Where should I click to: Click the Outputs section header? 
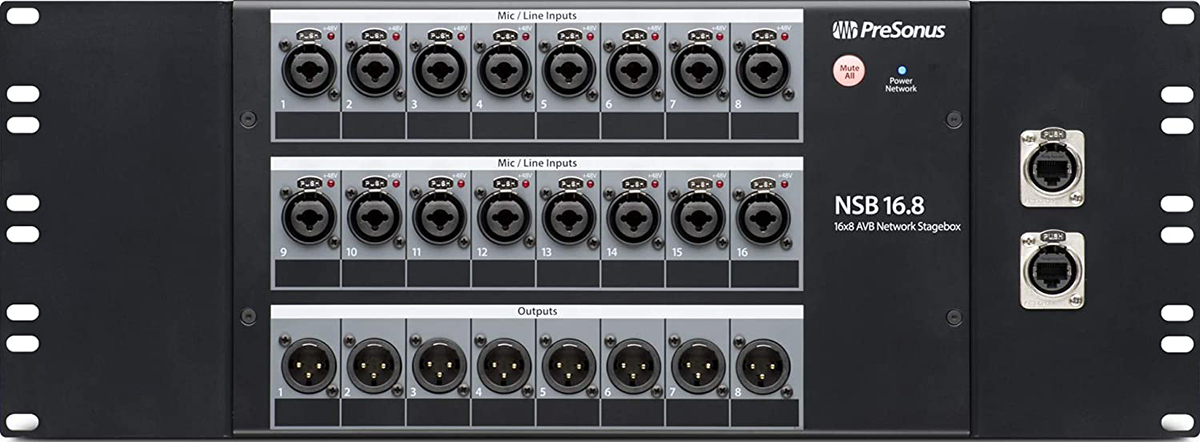point(536,312)
